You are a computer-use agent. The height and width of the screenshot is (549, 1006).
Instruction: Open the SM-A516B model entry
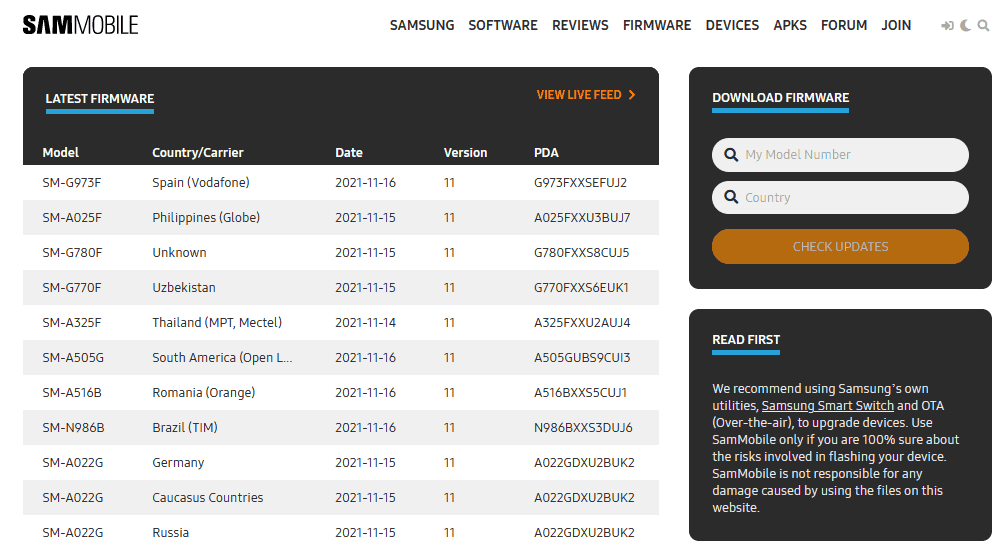point(72,392)
